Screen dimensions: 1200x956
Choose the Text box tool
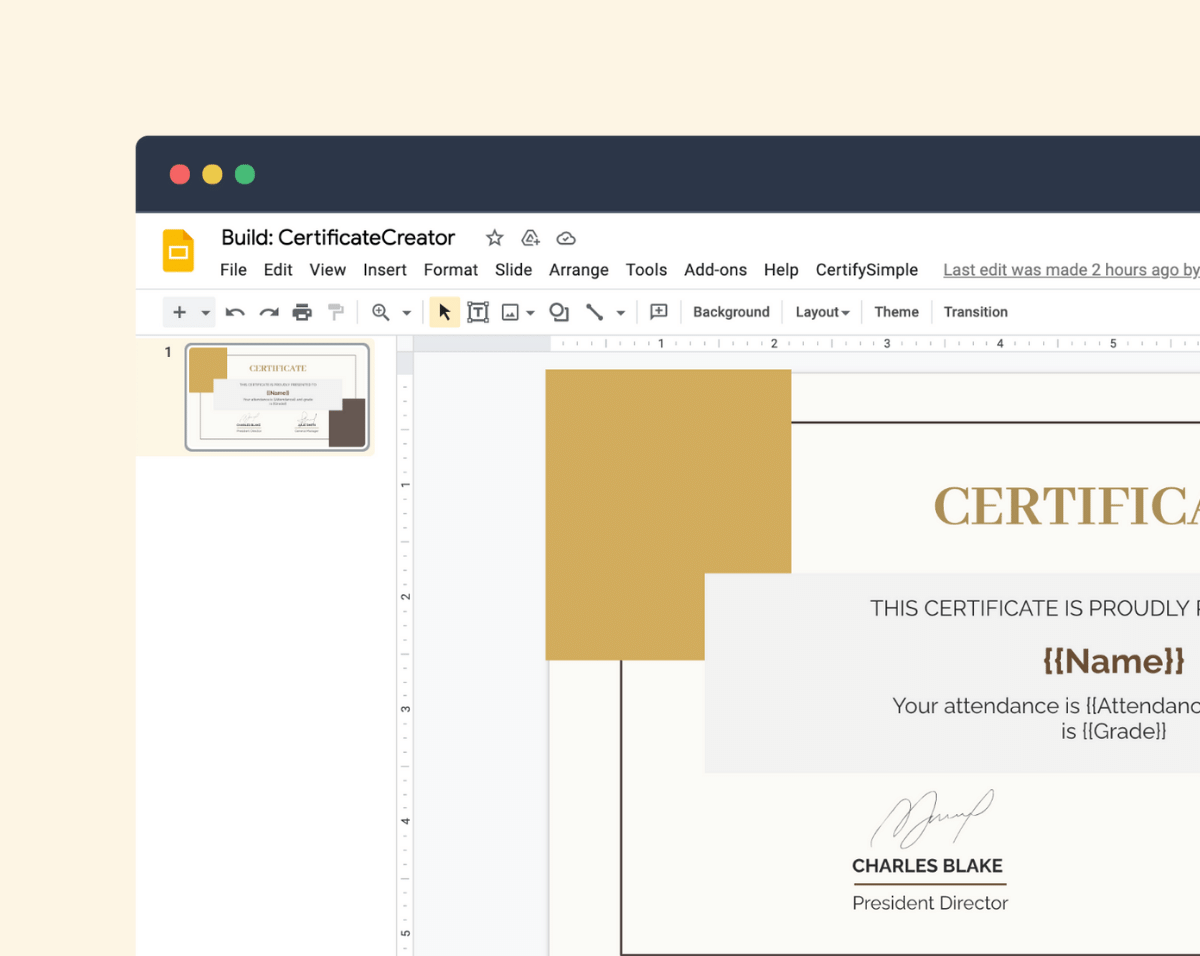[x=478, y=312]
